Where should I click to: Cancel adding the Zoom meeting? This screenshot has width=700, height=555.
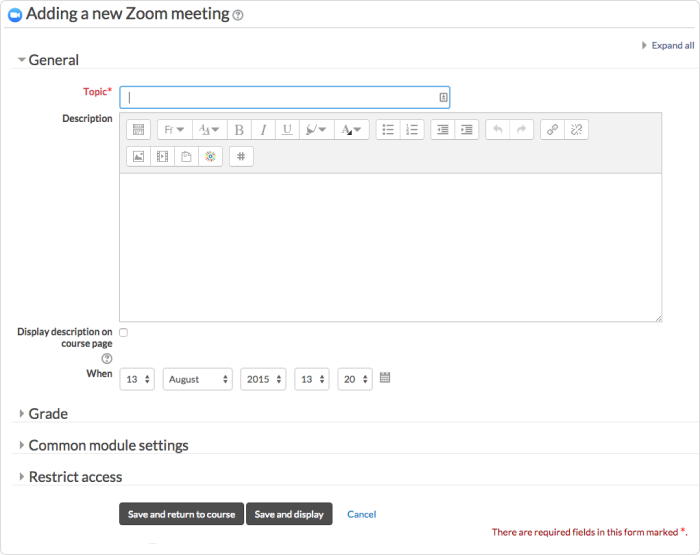click(x=362, y=514)
